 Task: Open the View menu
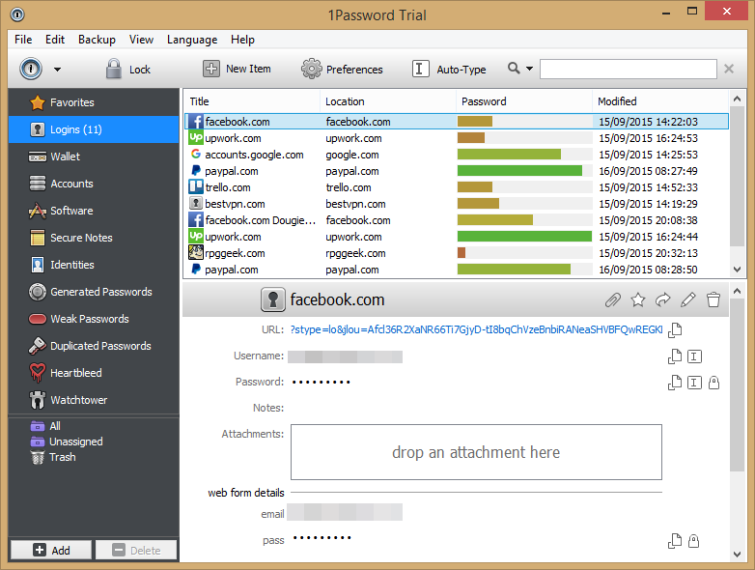[141, 39]
